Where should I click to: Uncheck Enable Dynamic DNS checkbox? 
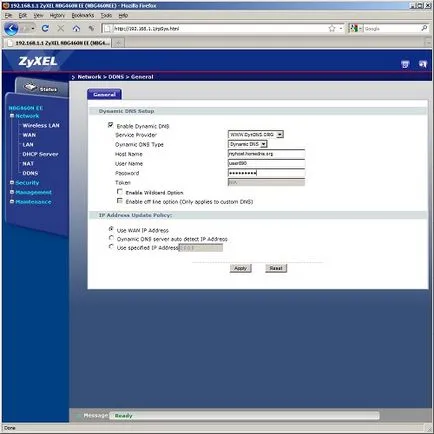click(110, 125)
